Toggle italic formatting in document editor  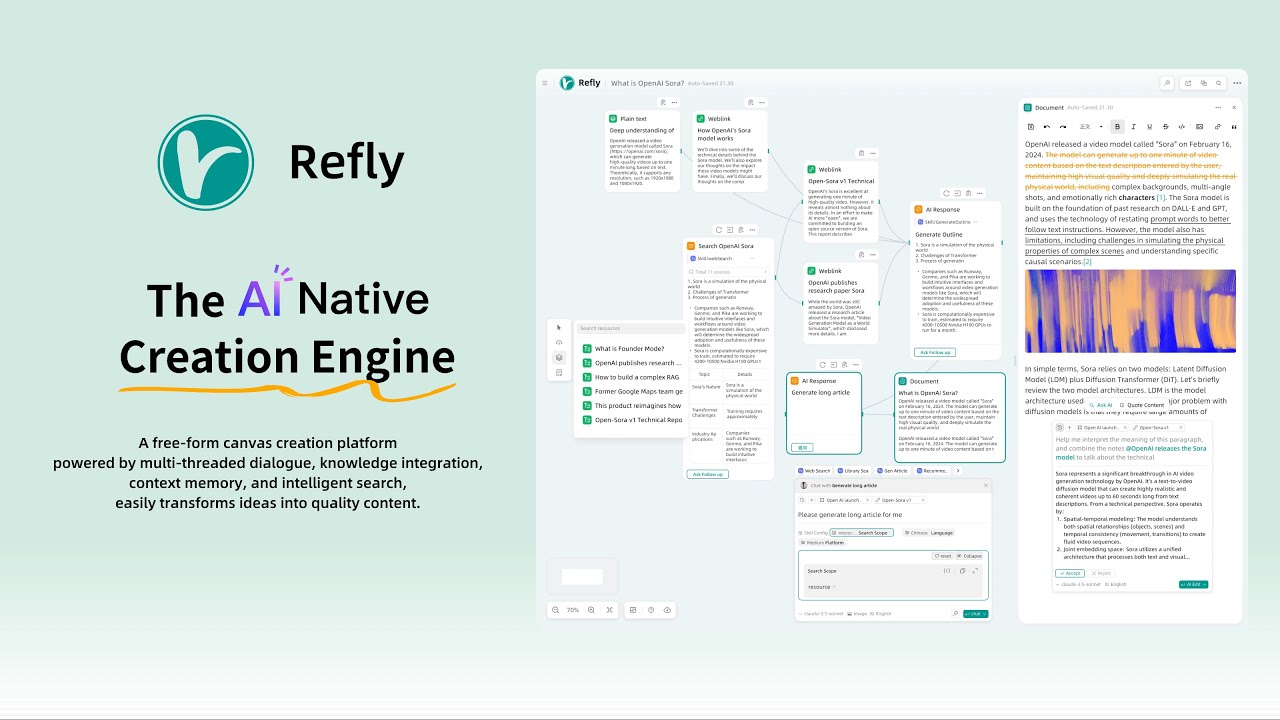click(1133, 127)
